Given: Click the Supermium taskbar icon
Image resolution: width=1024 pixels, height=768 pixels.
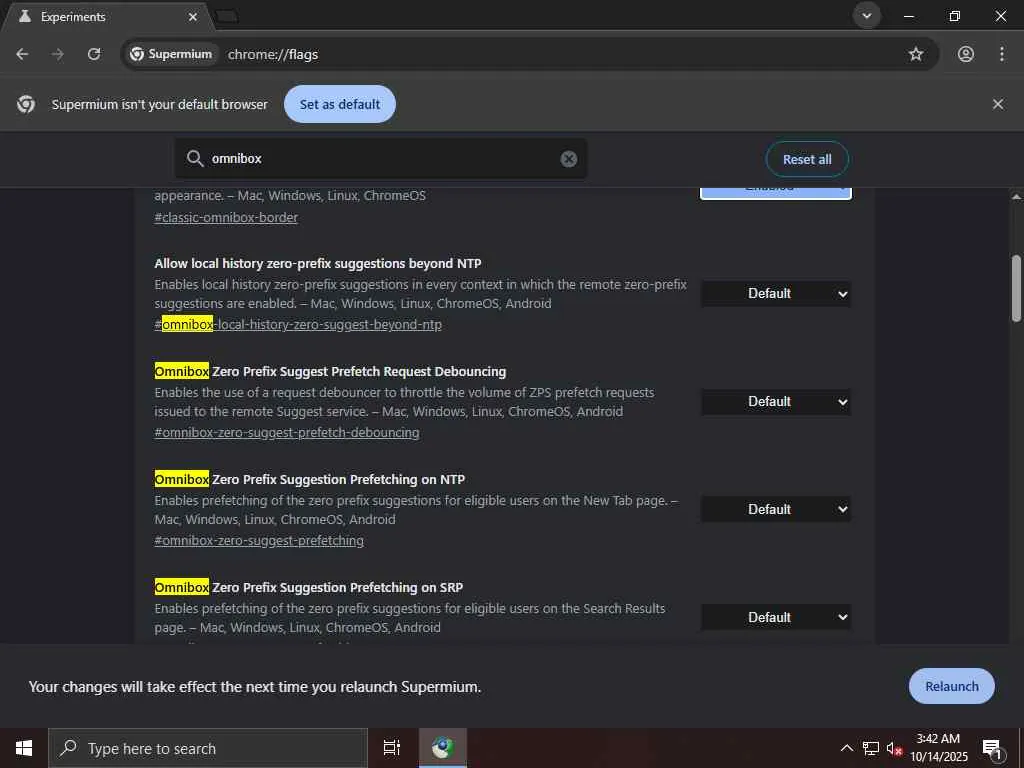Looking at the screenshot, I should pyautogui.click(x=443, y=748).
